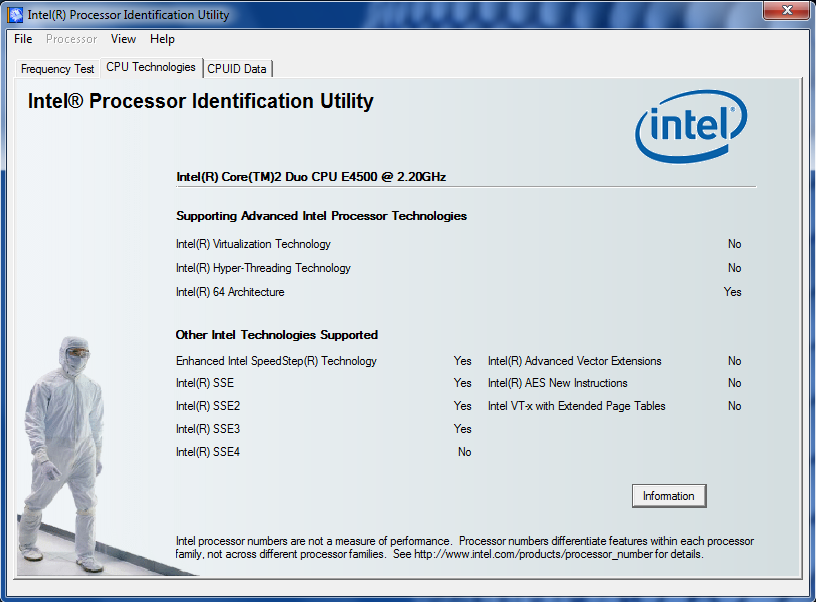This screenshot has width=816, height=602.
Task: Click the Information button
Action: [x=669, y=496]
